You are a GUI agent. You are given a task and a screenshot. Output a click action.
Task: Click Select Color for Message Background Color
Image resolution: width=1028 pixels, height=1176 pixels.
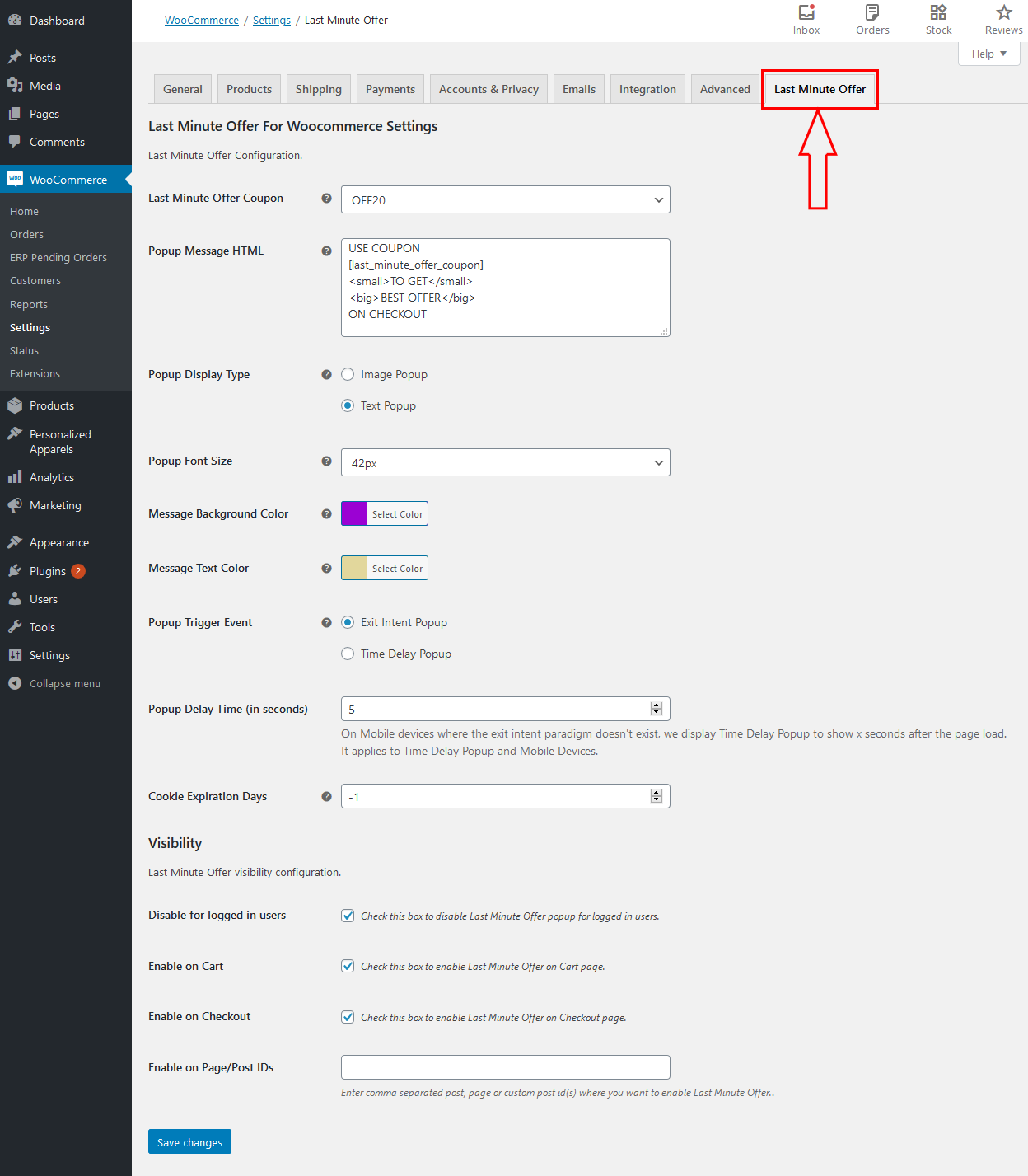pos(397,513)
